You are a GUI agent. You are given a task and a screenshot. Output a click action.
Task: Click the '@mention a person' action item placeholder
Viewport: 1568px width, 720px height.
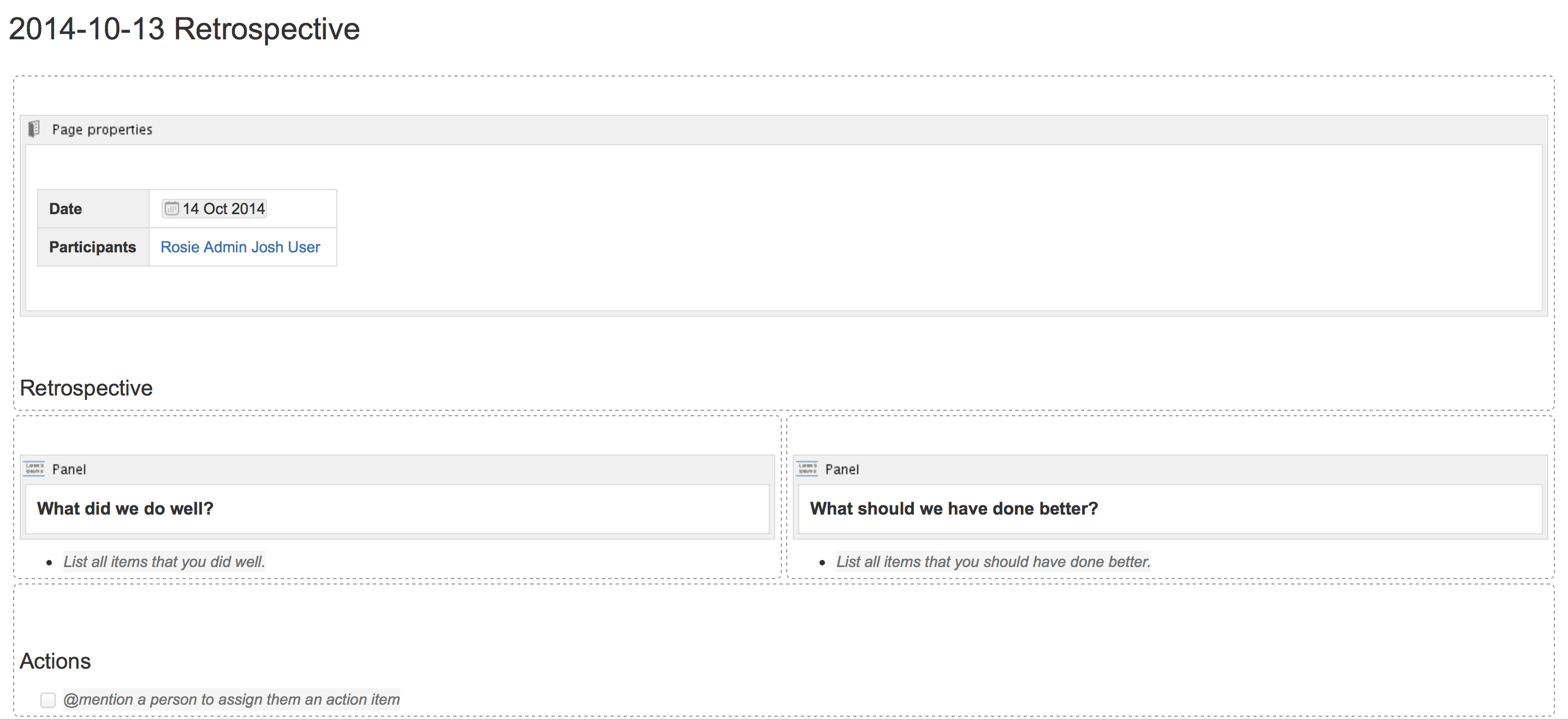click(231, 700)
